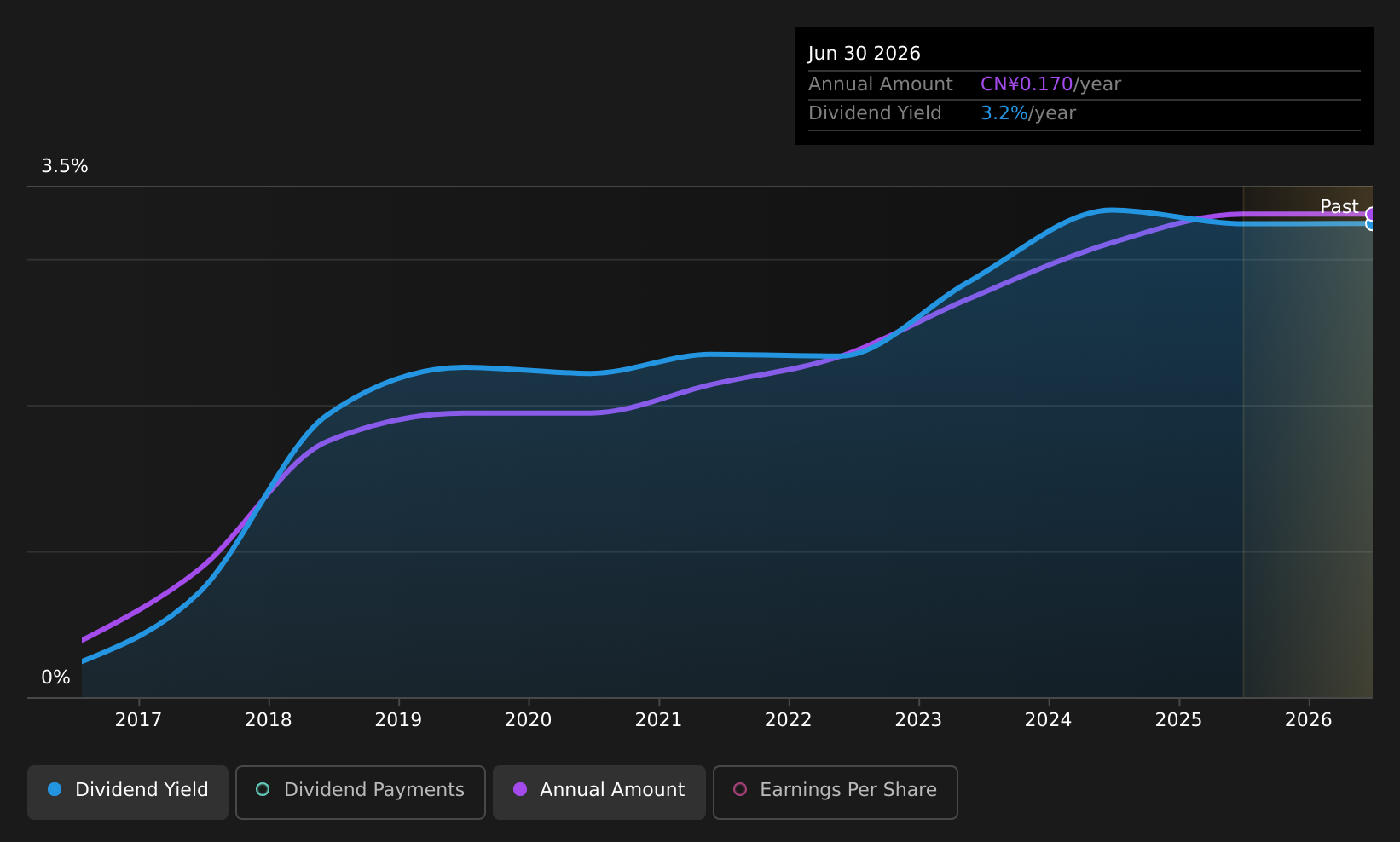The height and width of the screenshot is (842, 1400).
Task: Enable the Dividend Payments series
Action: [x=361, y=792]
